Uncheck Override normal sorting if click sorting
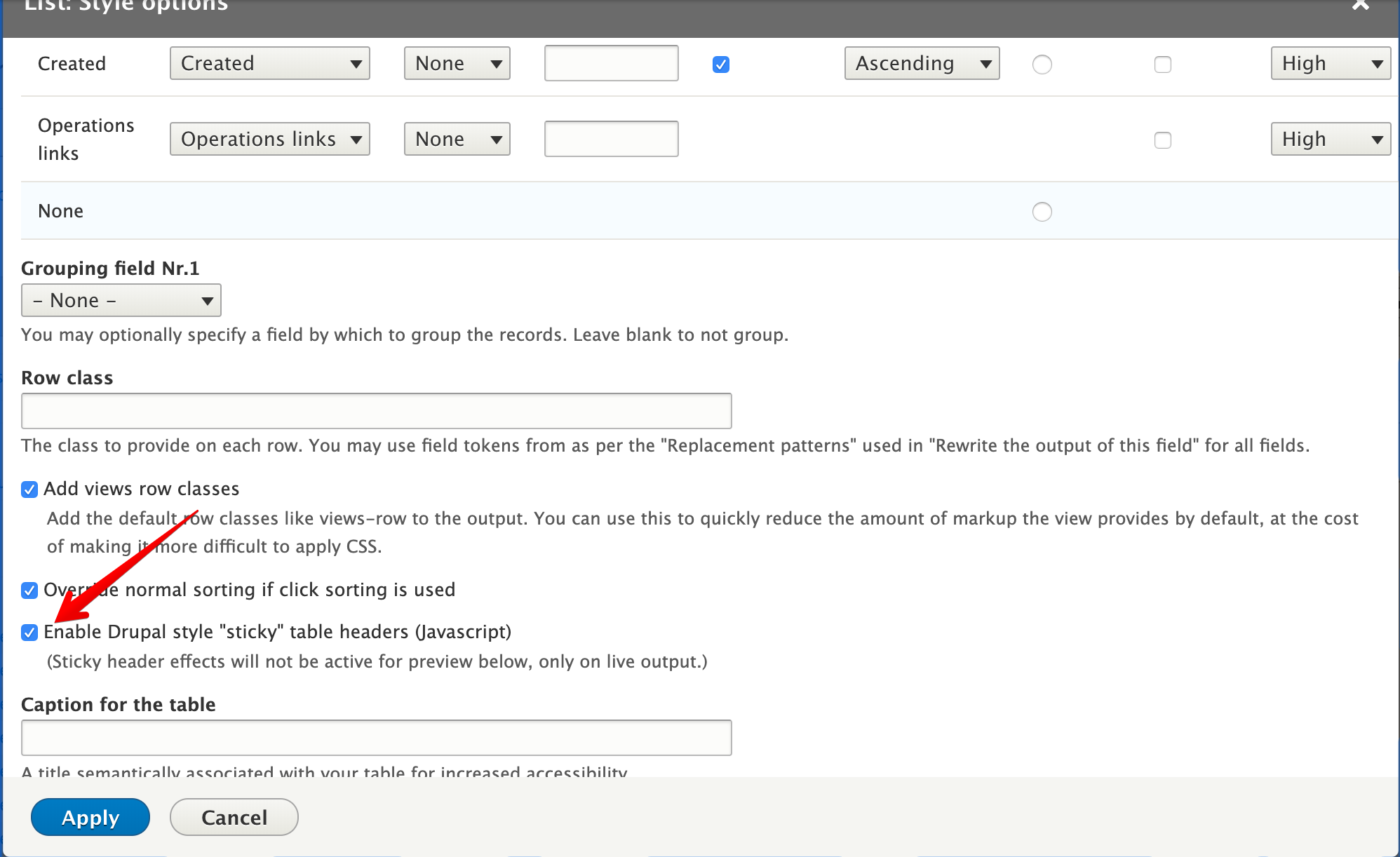The width and height of the screenshot is (1400, 857). point(29,590)
